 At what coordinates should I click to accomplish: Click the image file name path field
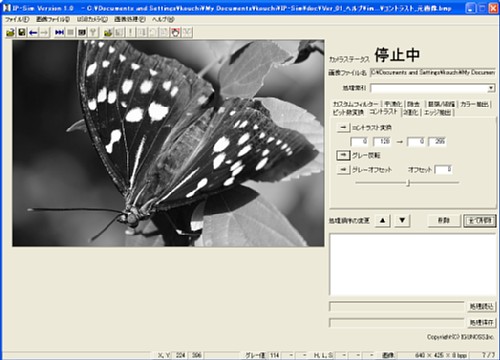click(x=433, y=72)
